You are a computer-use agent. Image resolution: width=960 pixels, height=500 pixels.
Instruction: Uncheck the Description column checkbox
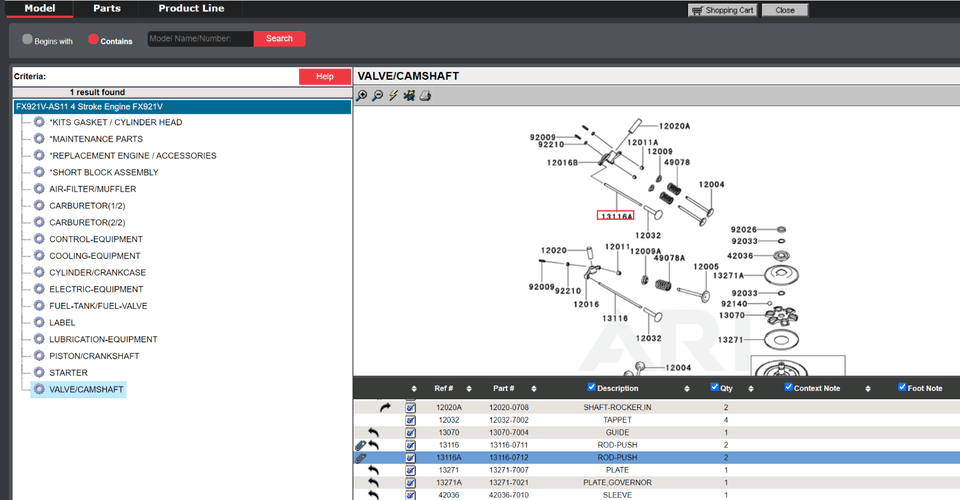592,387
